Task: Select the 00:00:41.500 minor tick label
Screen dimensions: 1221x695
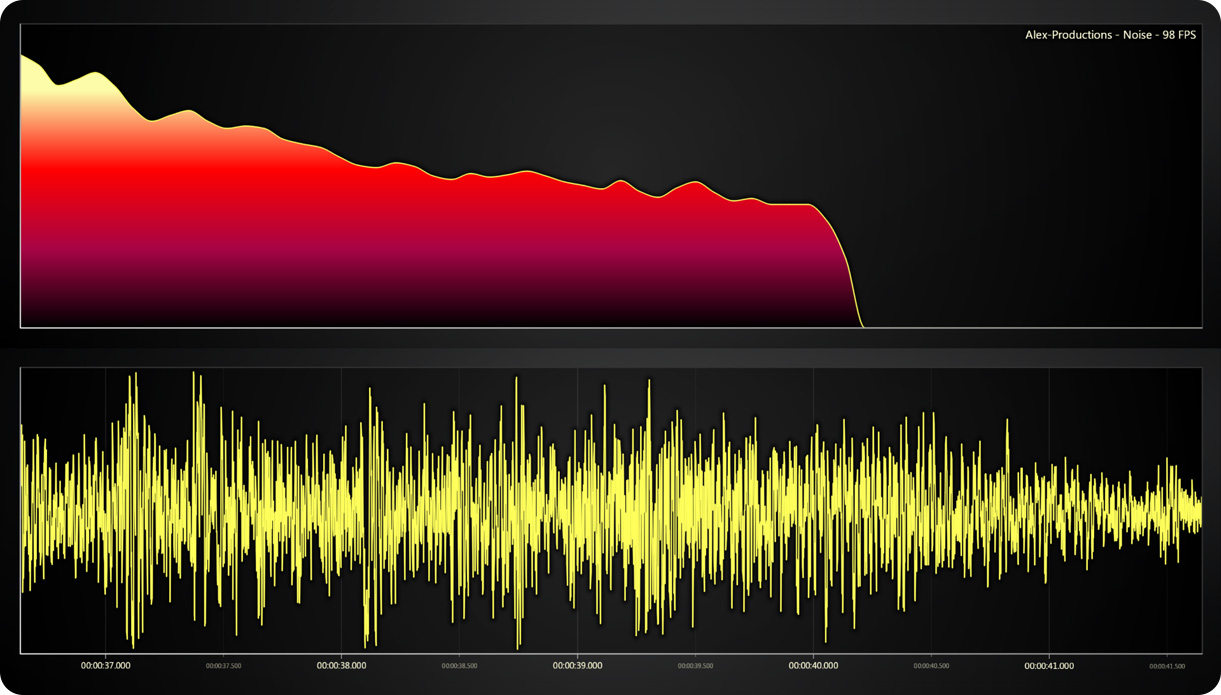Action: click(1167, 665)
